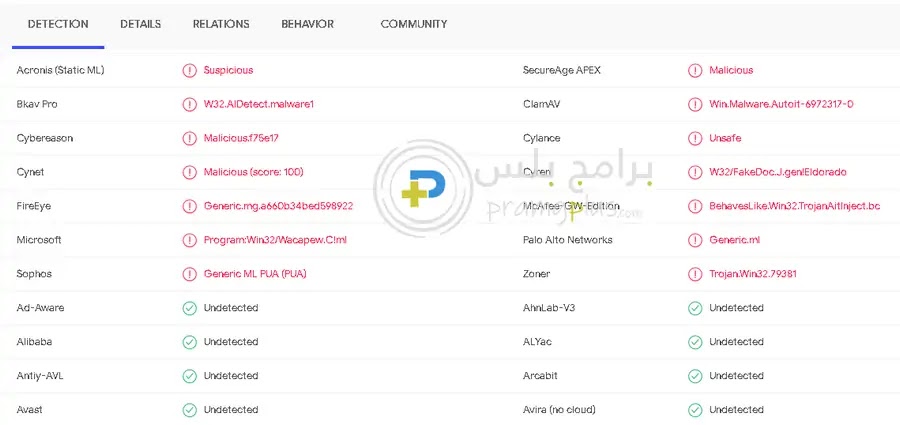This screenshot has width=900, height=425.
Task: Click the green check icon for Arcabit
Action: (695, 376)
